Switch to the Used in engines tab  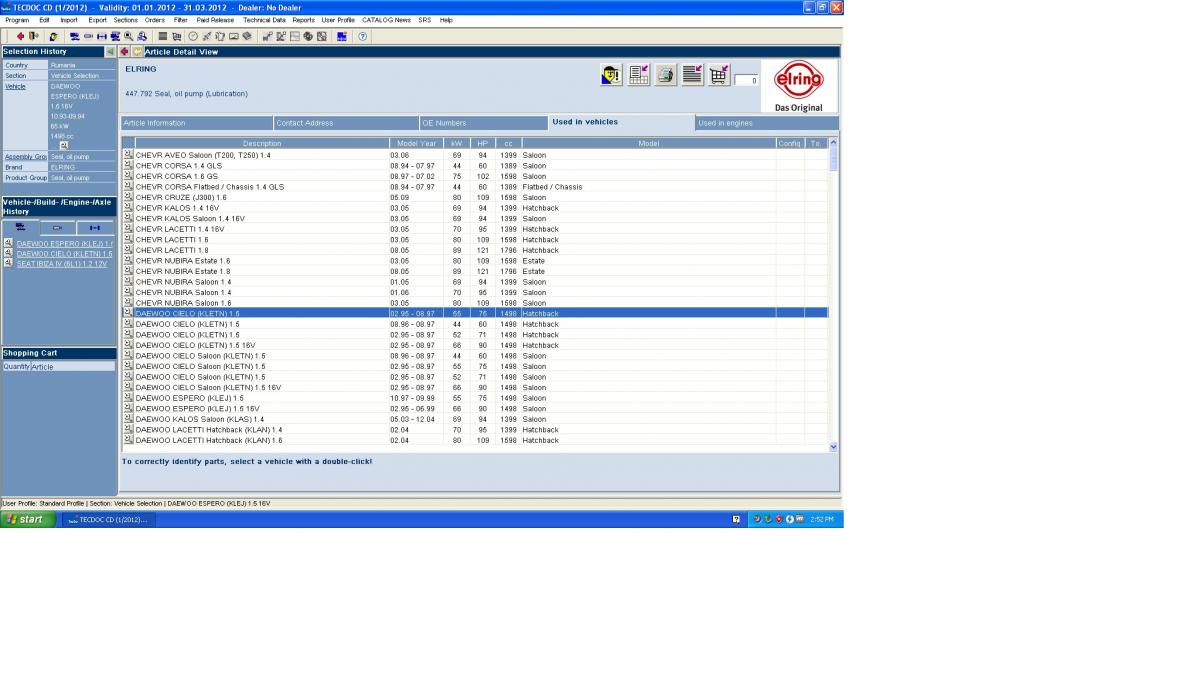pos(767,123)
